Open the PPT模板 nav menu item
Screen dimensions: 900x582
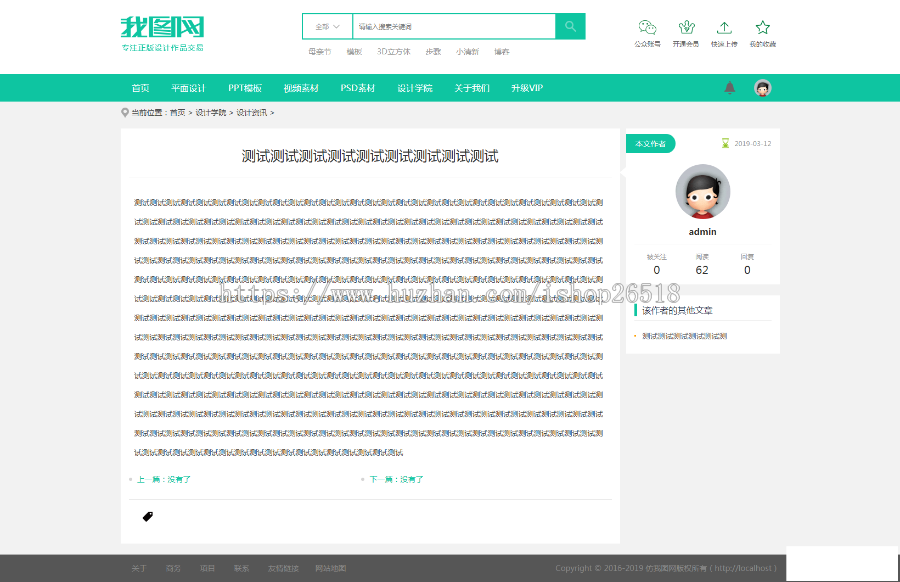click(x=245, y=88)
